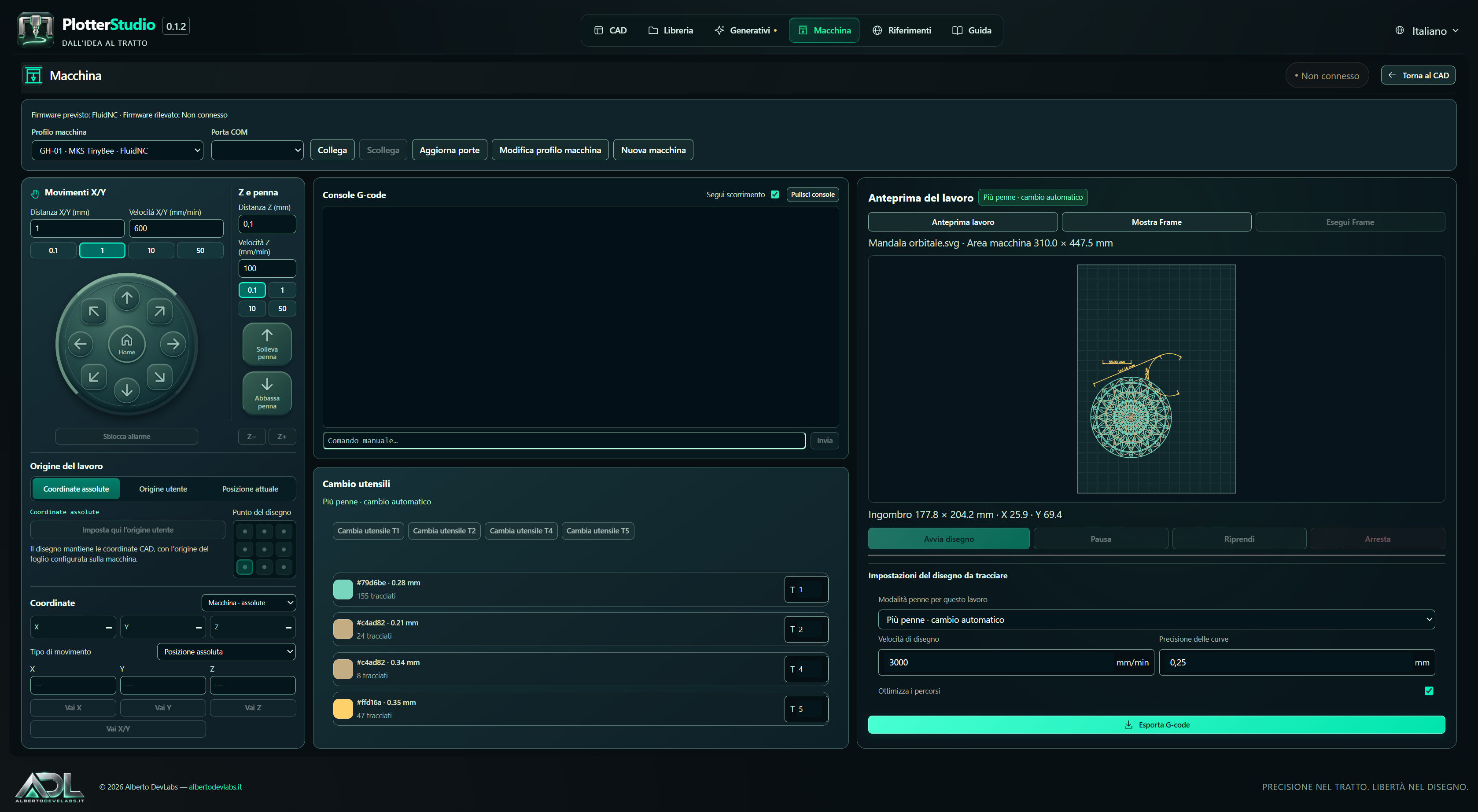This screenshot has height=812, width=1478.
Task: Toggle Segui scorrimento checkbox
Action: (774, 195)
